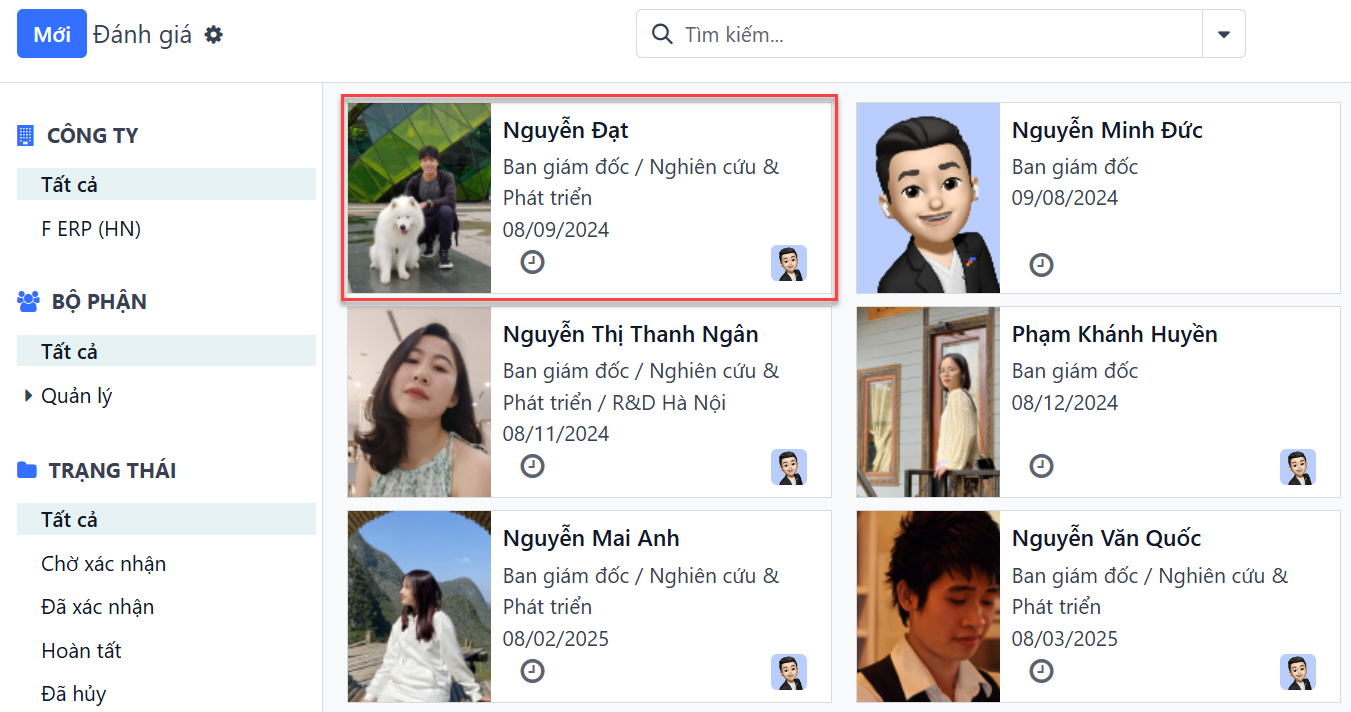This screenshot has height=712, width=1351.
Task: Click the search magnifier icon
Action: (661, 34)
